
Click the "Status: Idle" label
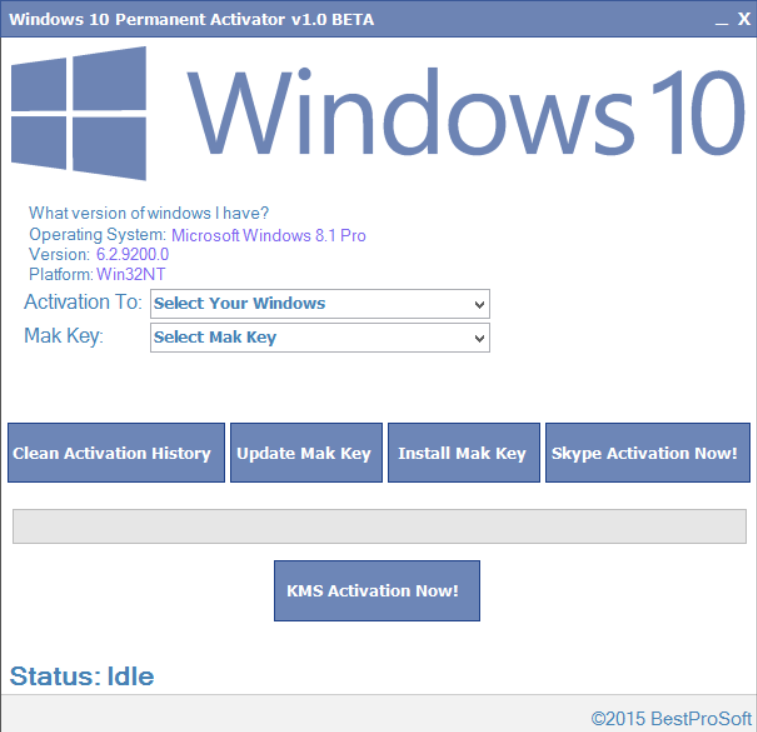pos(82,676)
